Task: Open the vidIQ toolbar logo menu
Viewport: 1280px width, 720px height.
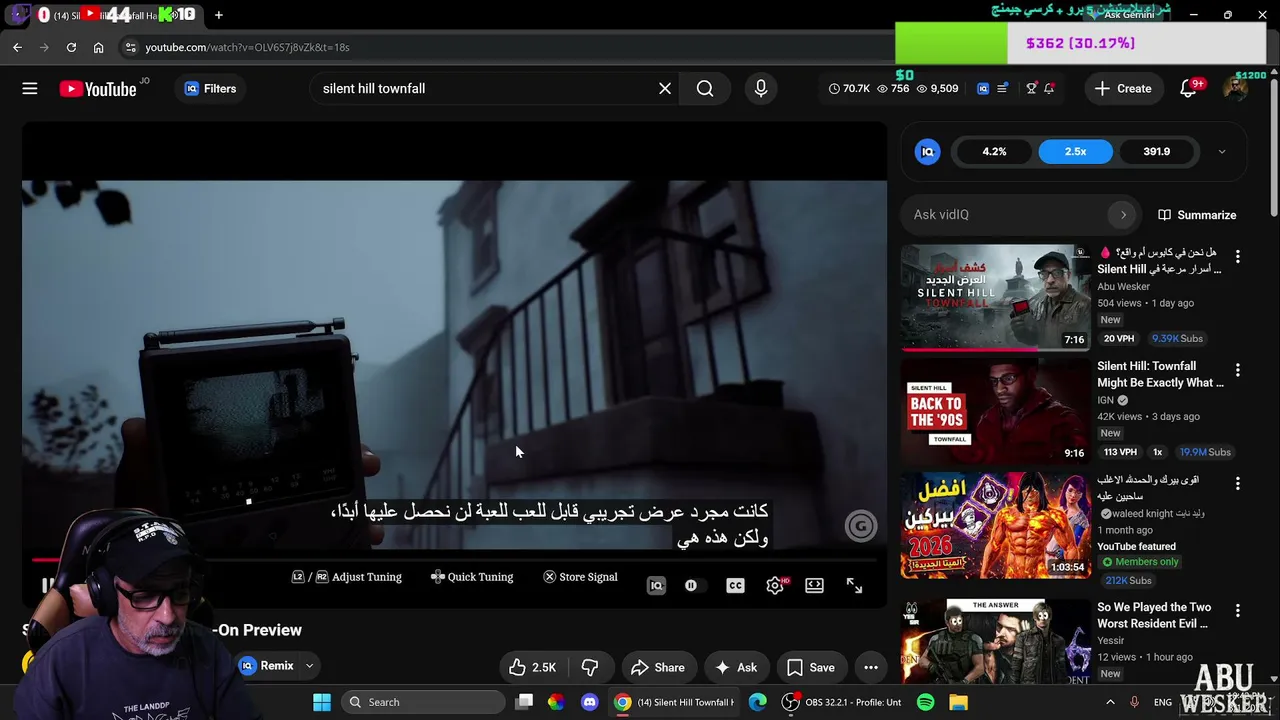Action: coord(983,89)
